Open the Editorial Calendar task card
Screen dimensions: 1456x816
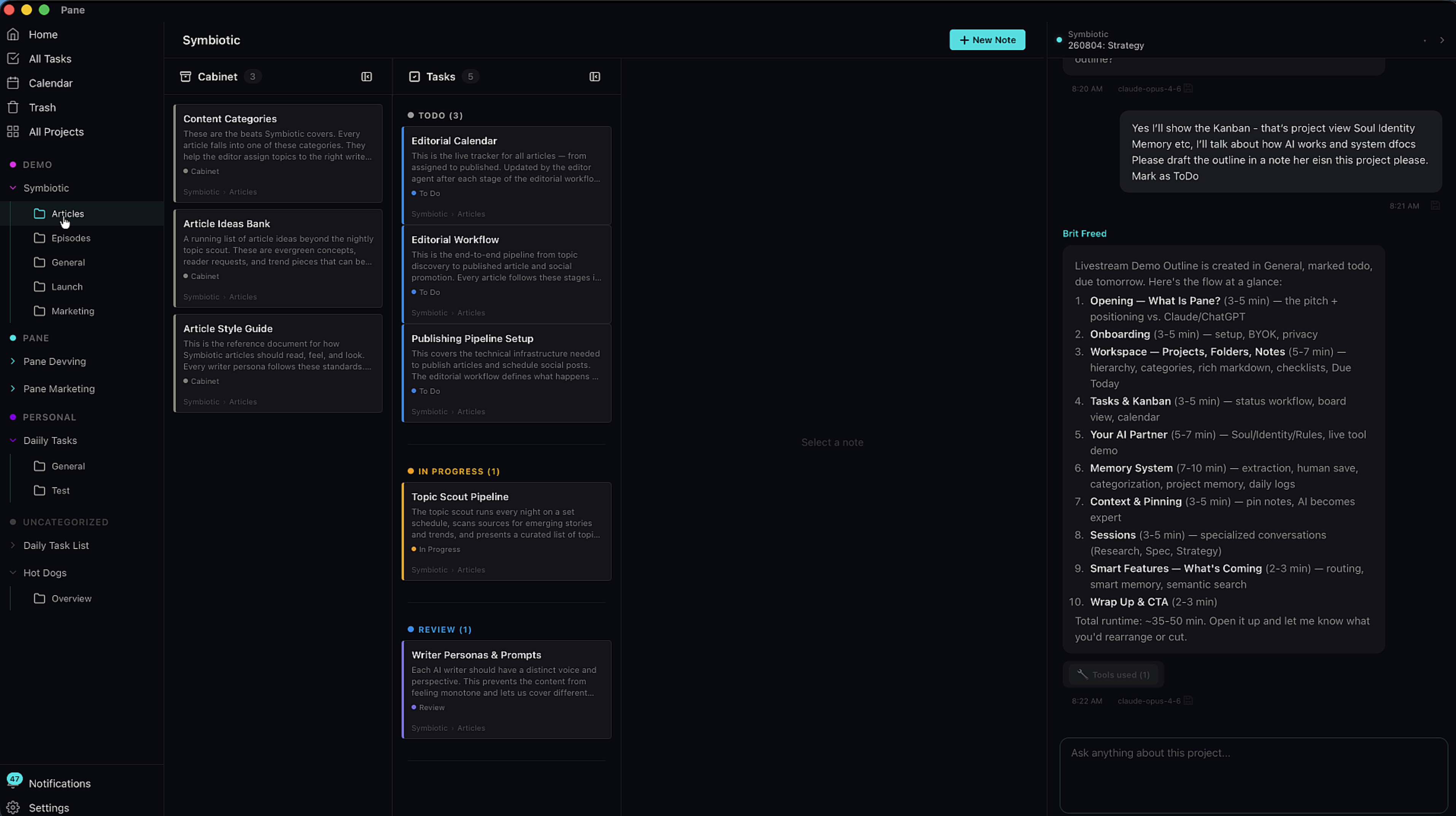[506, 175]
